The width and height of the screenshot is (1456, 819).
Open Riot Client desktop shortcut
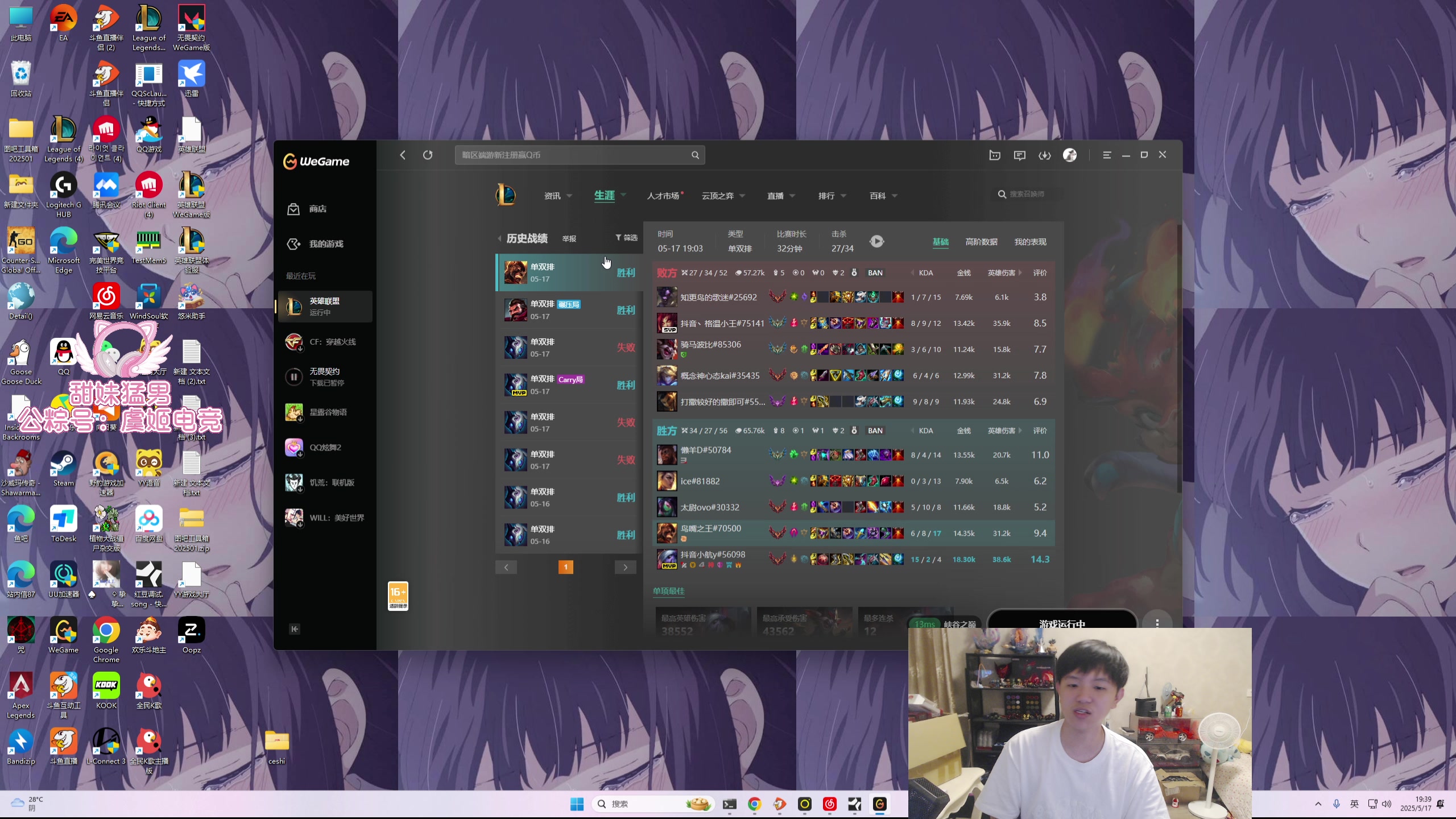point(148,195)
